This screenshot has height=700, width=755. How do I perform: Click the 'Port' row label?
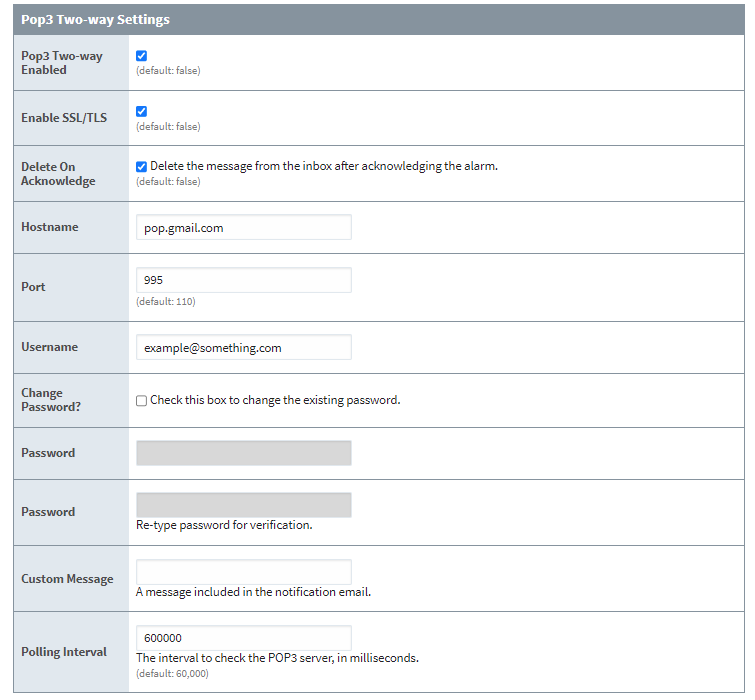(33, 287)
